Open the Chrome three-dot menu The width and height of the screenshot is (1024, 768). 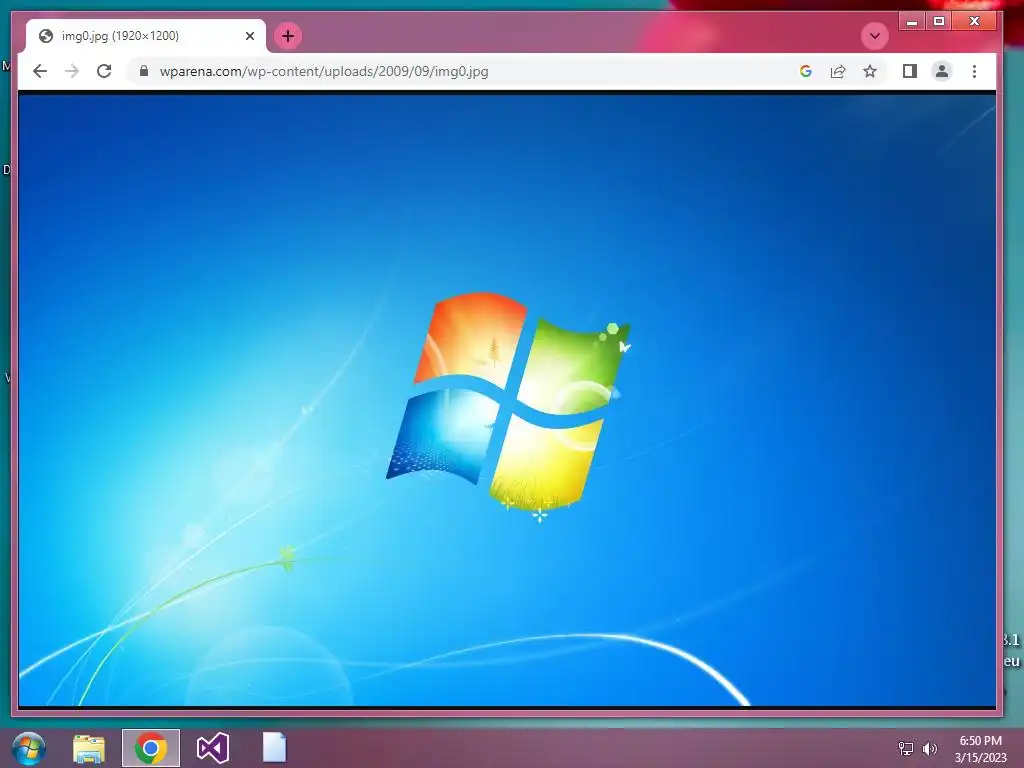[974, 71]
